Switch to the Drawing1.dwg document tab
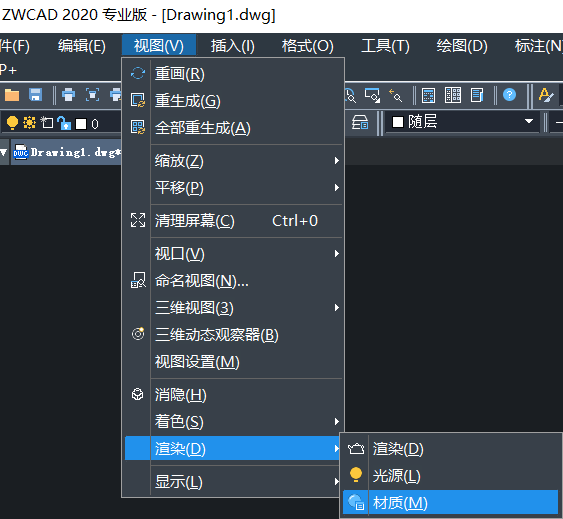Screen dimensions: 563x519 coord(66,153)
